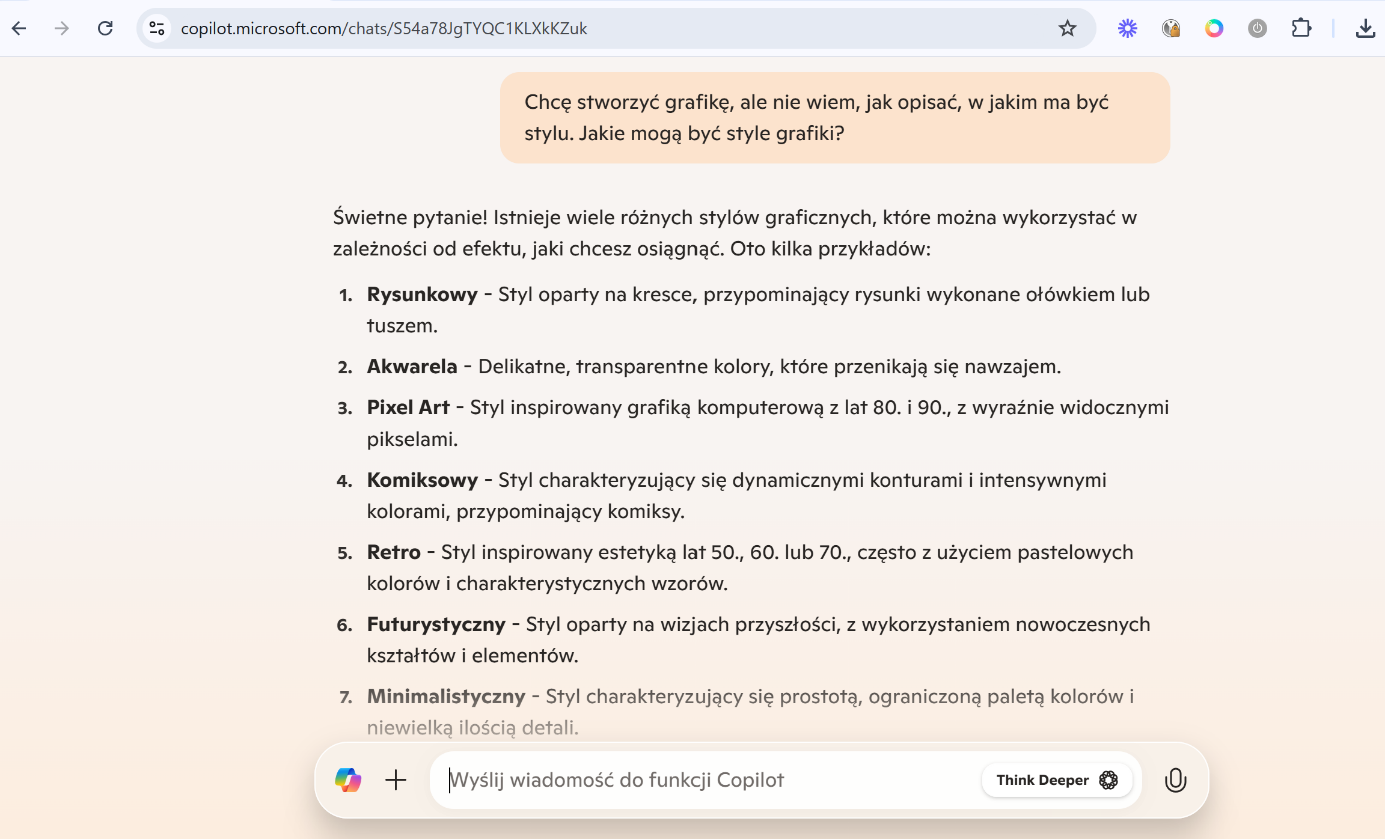Click the padlock extension icon

pos(1171,28)
